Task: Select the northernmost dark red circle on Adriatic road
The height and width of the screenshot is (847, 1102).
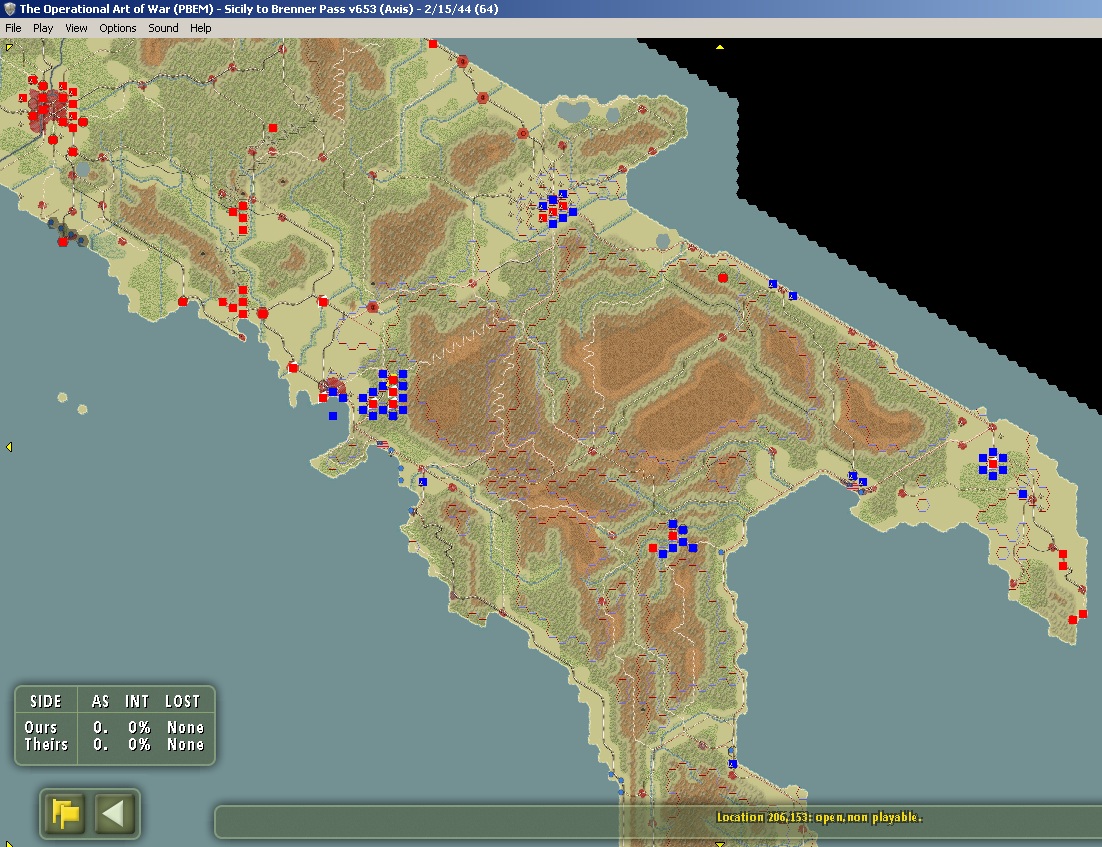Action: coord(462,62)
